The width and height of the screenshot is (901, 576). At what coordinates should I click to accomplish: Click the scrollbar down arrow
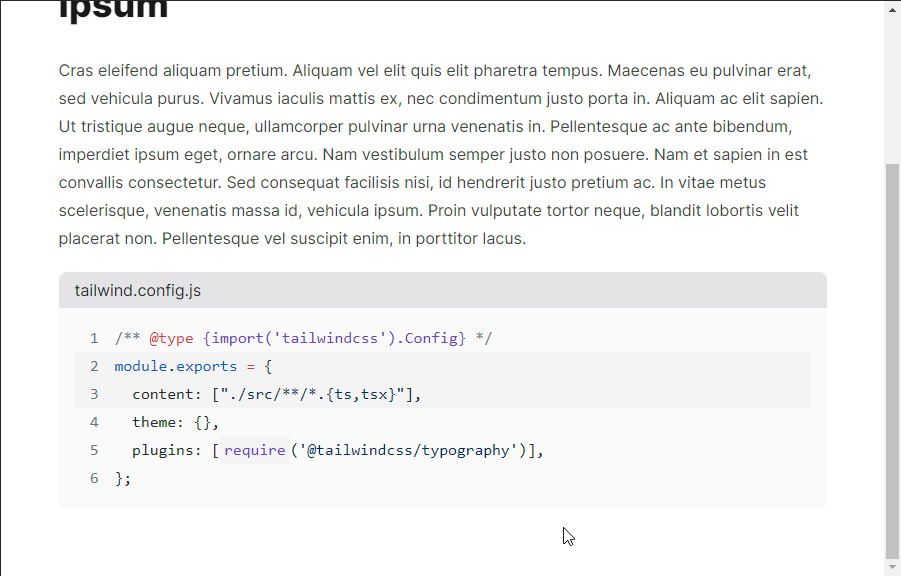[x=892, y=566]
